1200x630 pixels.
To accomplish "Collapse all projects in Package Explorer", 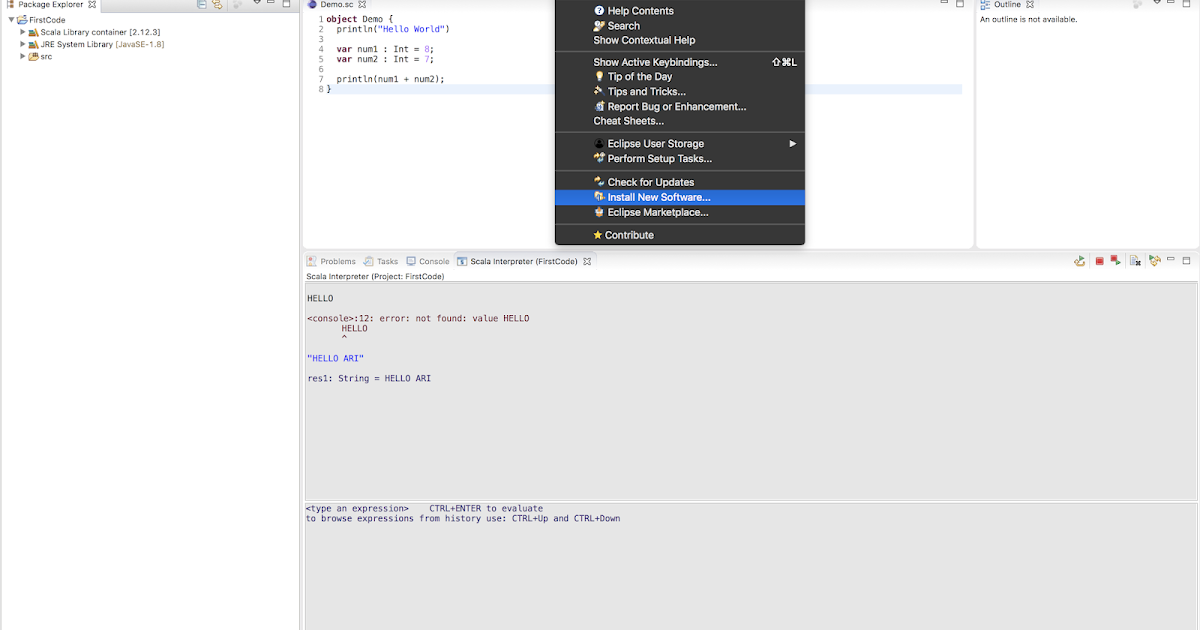I will 203,5.
